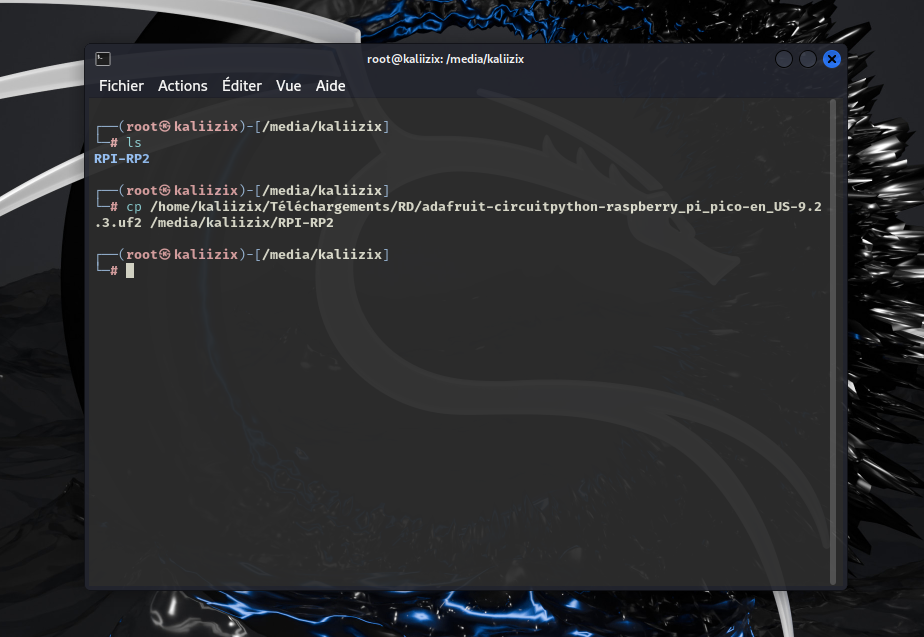
Task: Close the terminal with blue X button
Action: tap(831, 59)
